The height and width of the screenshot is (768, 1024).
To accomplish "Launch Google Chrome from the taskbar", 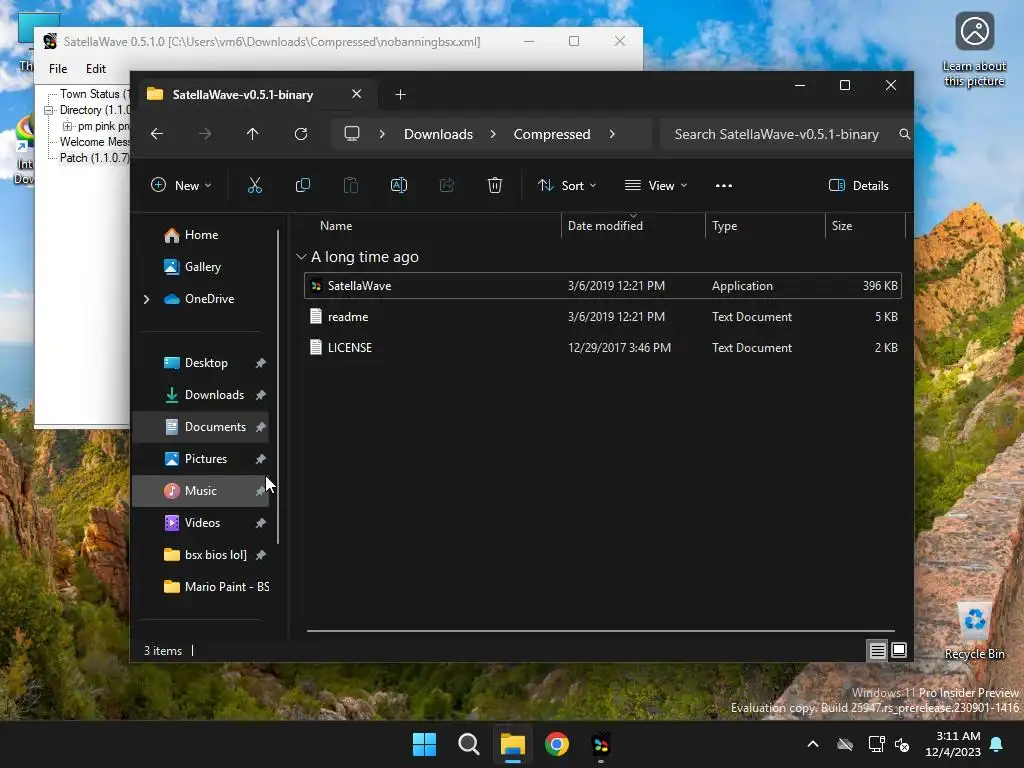I will click(557, 744).
